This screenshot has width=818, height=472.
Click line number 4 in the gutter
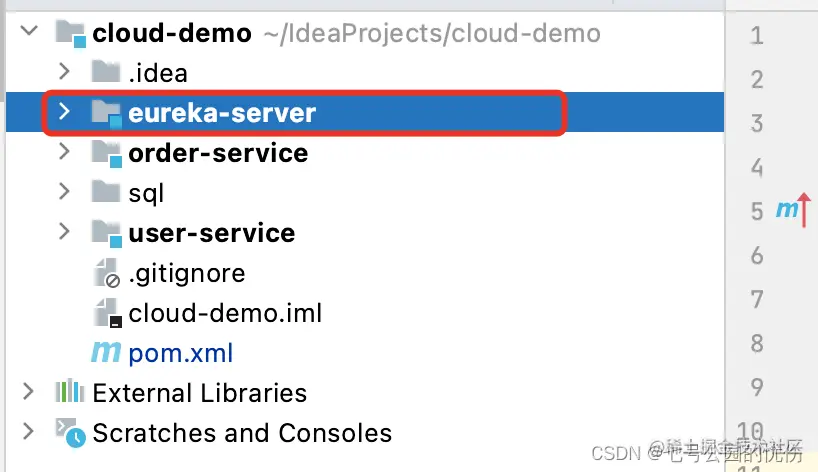[x=757, y=167]
